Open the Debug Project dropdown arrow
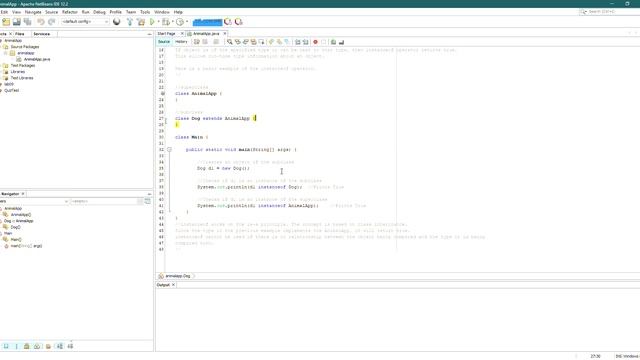The width and height of the screenshot is (640, 360). 173,22
